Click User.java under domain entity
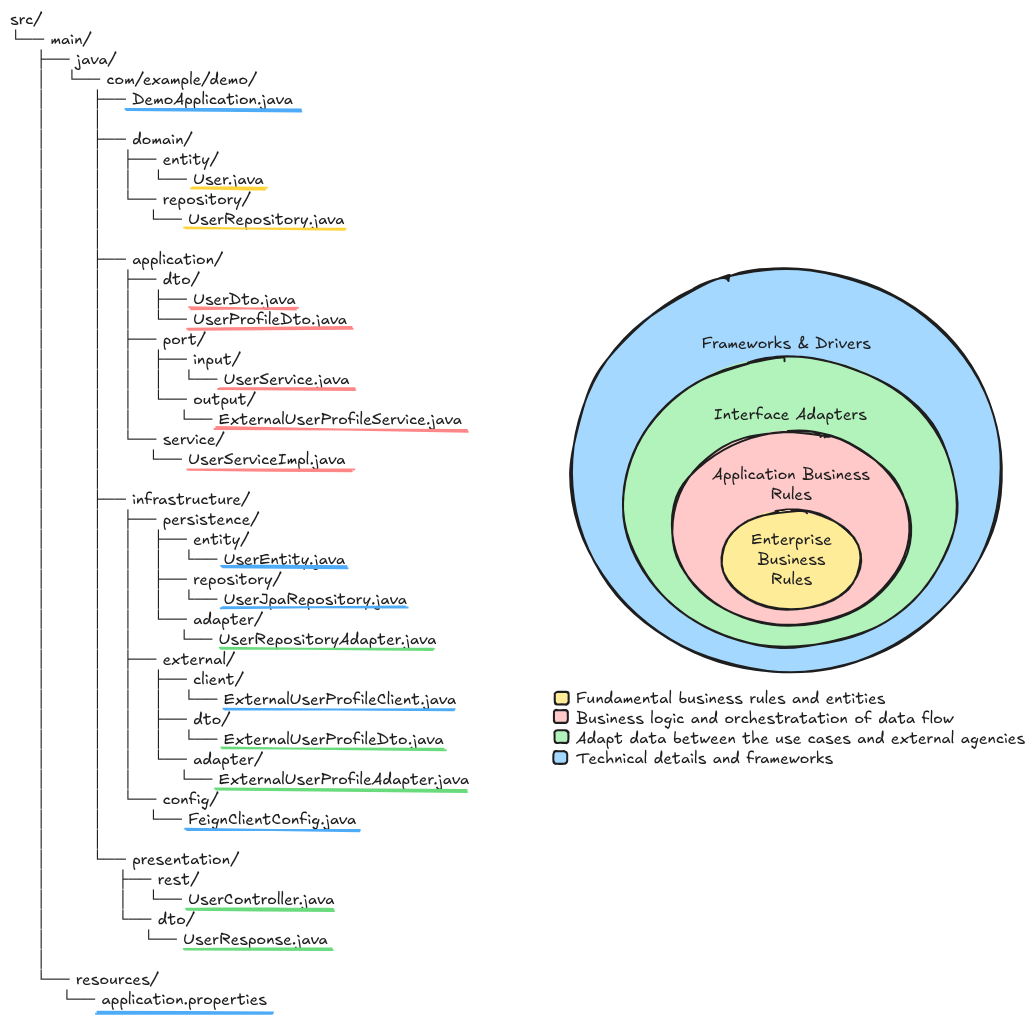1035x1023 pixels. (228, 180)
